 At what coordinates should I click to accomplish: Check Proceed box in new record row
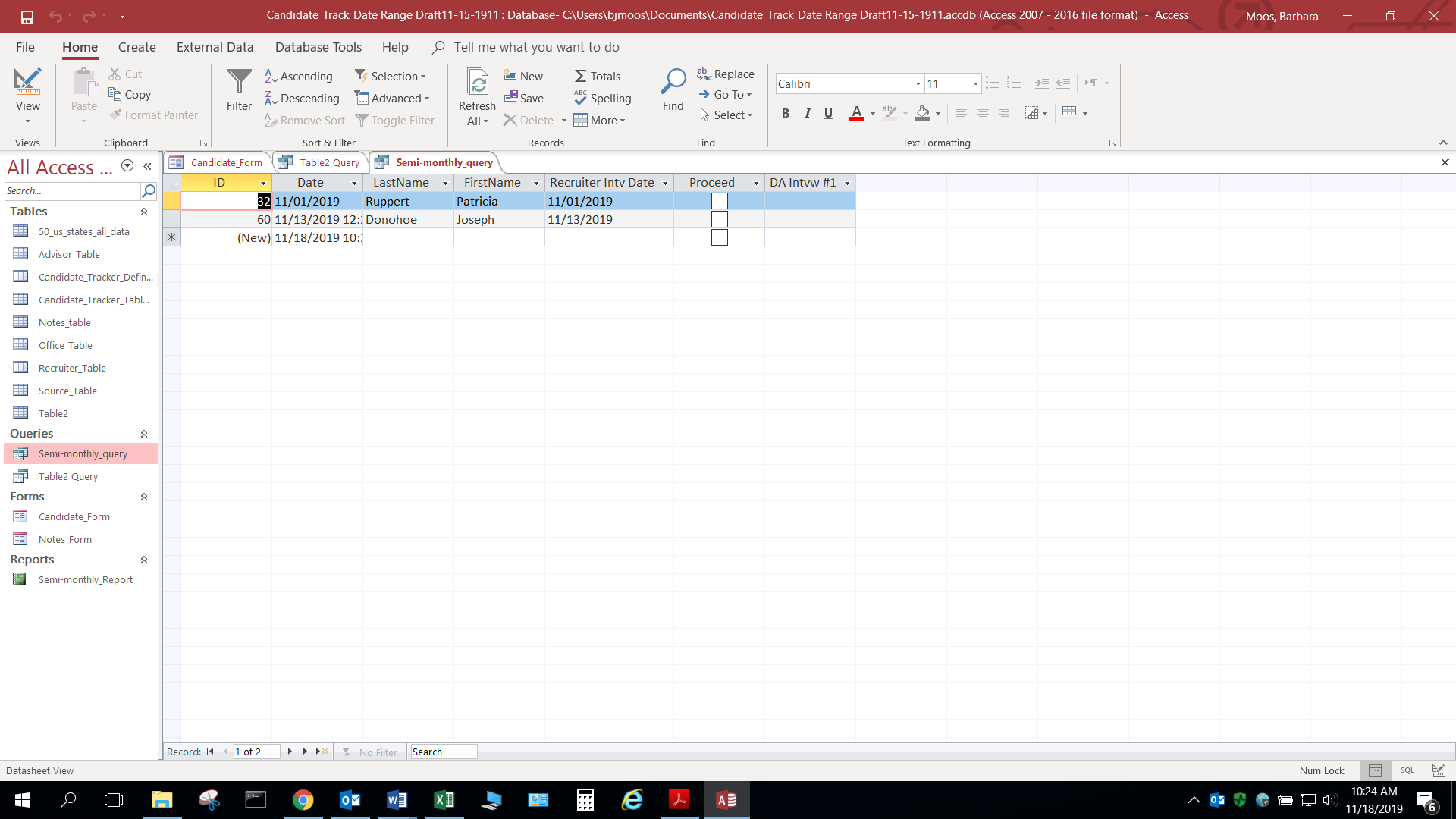coord(719,237)
